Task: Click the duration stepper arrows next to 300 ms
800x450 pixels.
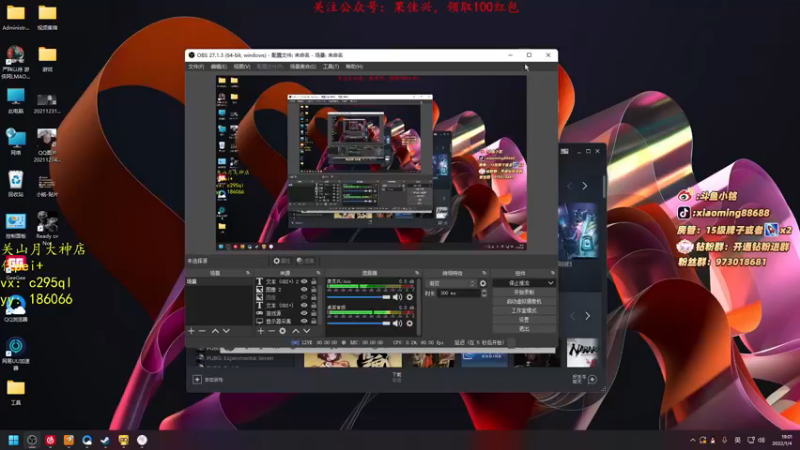Action: (484, 293)
